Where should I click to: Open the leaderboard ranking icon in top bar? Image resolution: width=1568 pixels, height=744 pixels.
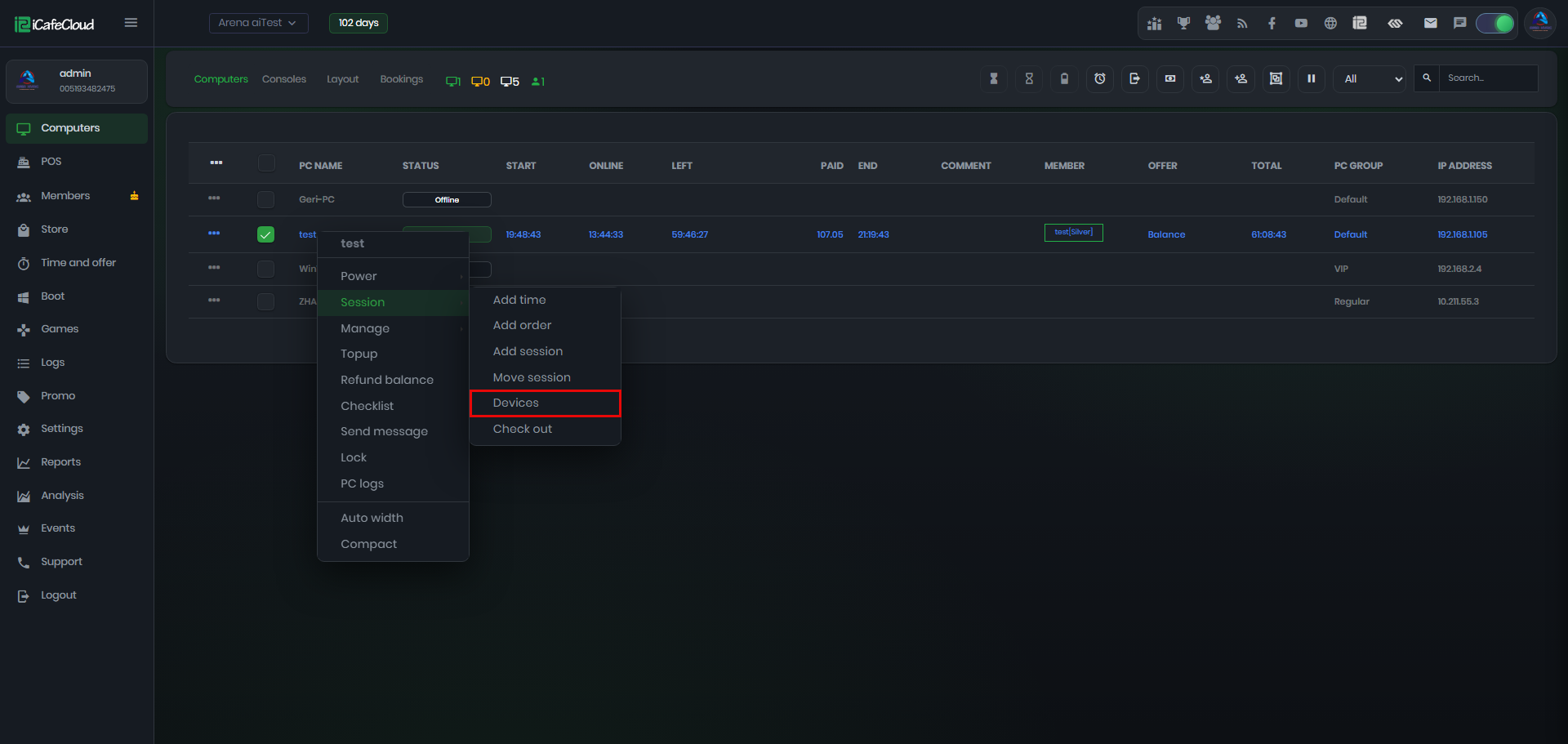1154,24
